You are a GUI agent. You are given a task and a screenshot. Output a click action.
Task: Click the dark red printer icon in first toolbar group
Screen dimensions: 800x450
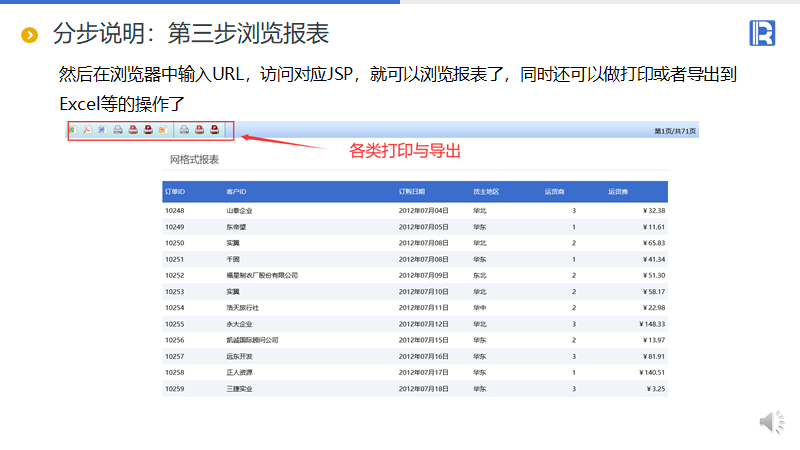pos(148,130)
